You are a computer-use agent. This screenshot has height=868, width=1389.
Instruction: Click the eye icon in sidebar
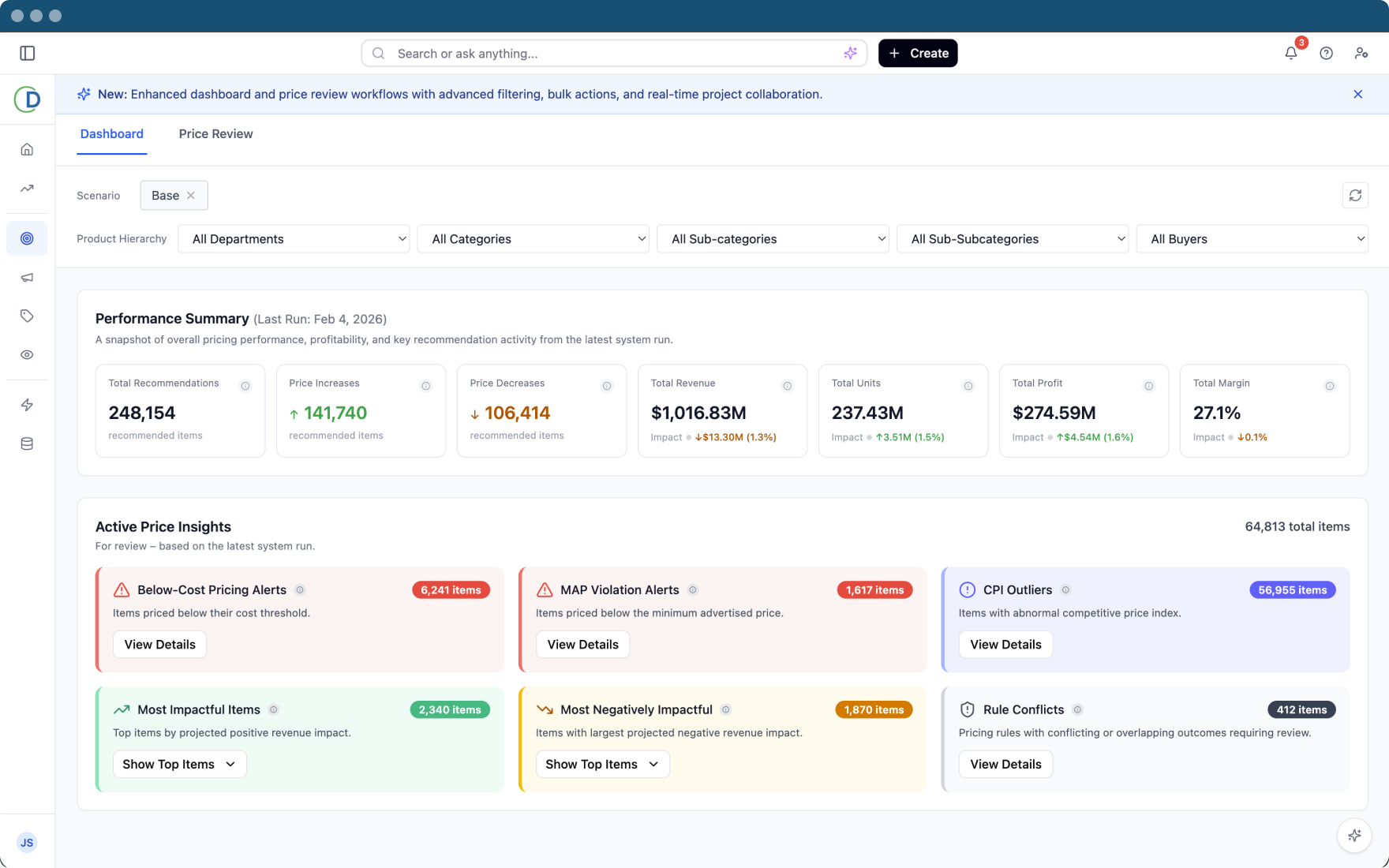(x=27, y=355)
